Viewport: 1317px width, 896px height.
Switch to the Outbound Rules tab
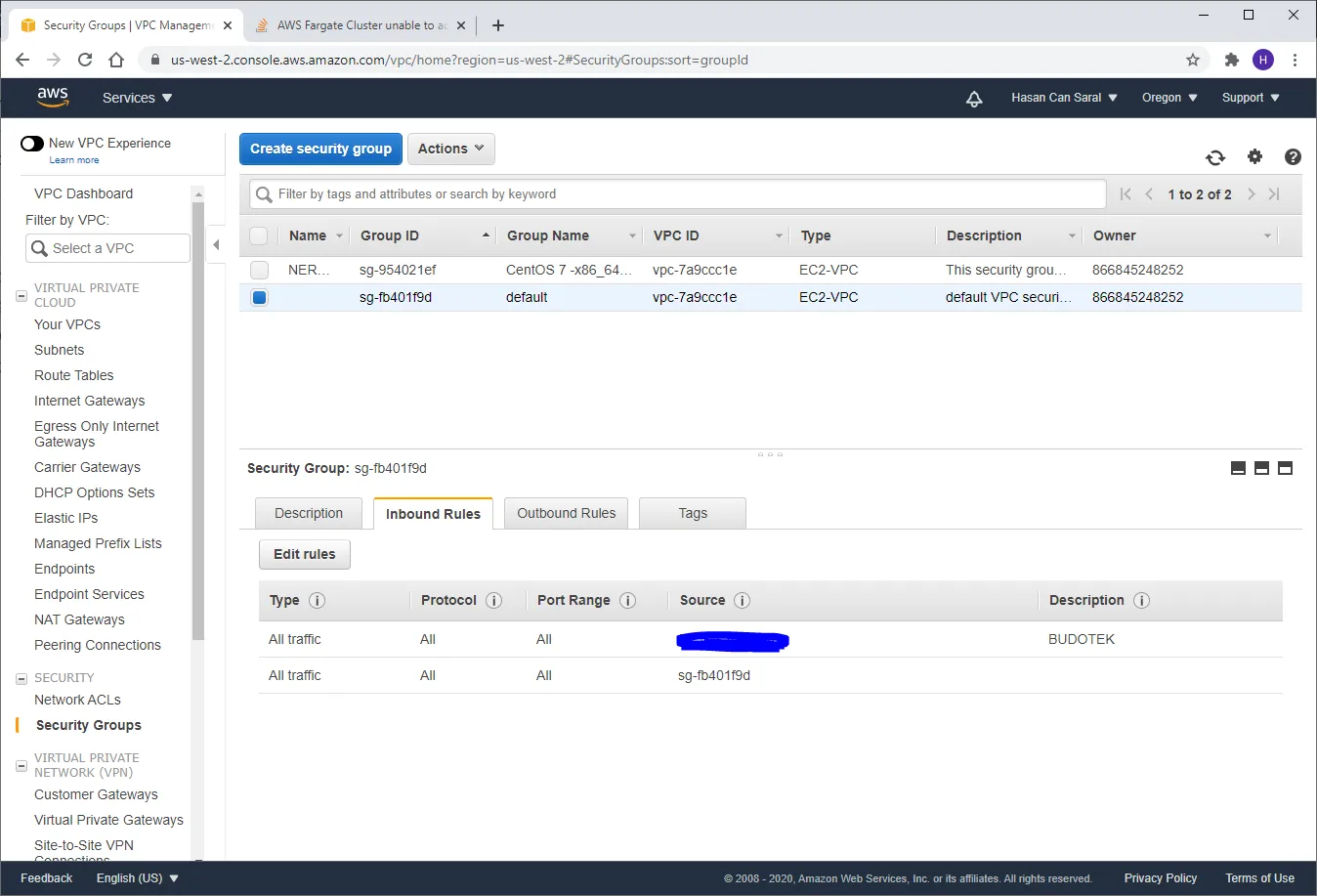pos(567,513)
